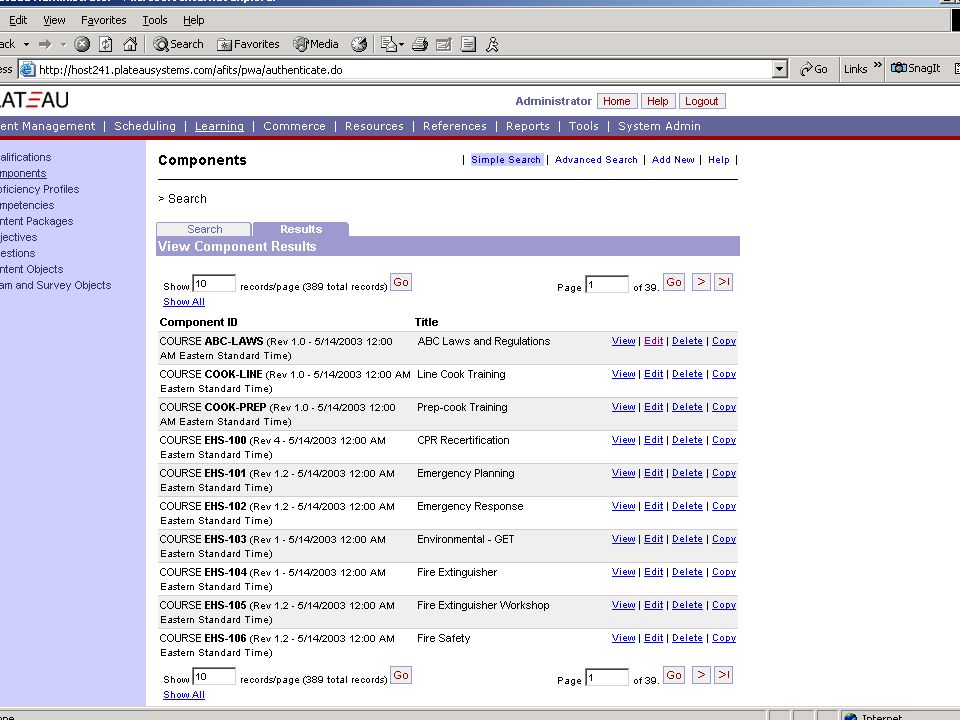Open the Commerce navigation item
960x720 pixels.
[x=294, y=126]
